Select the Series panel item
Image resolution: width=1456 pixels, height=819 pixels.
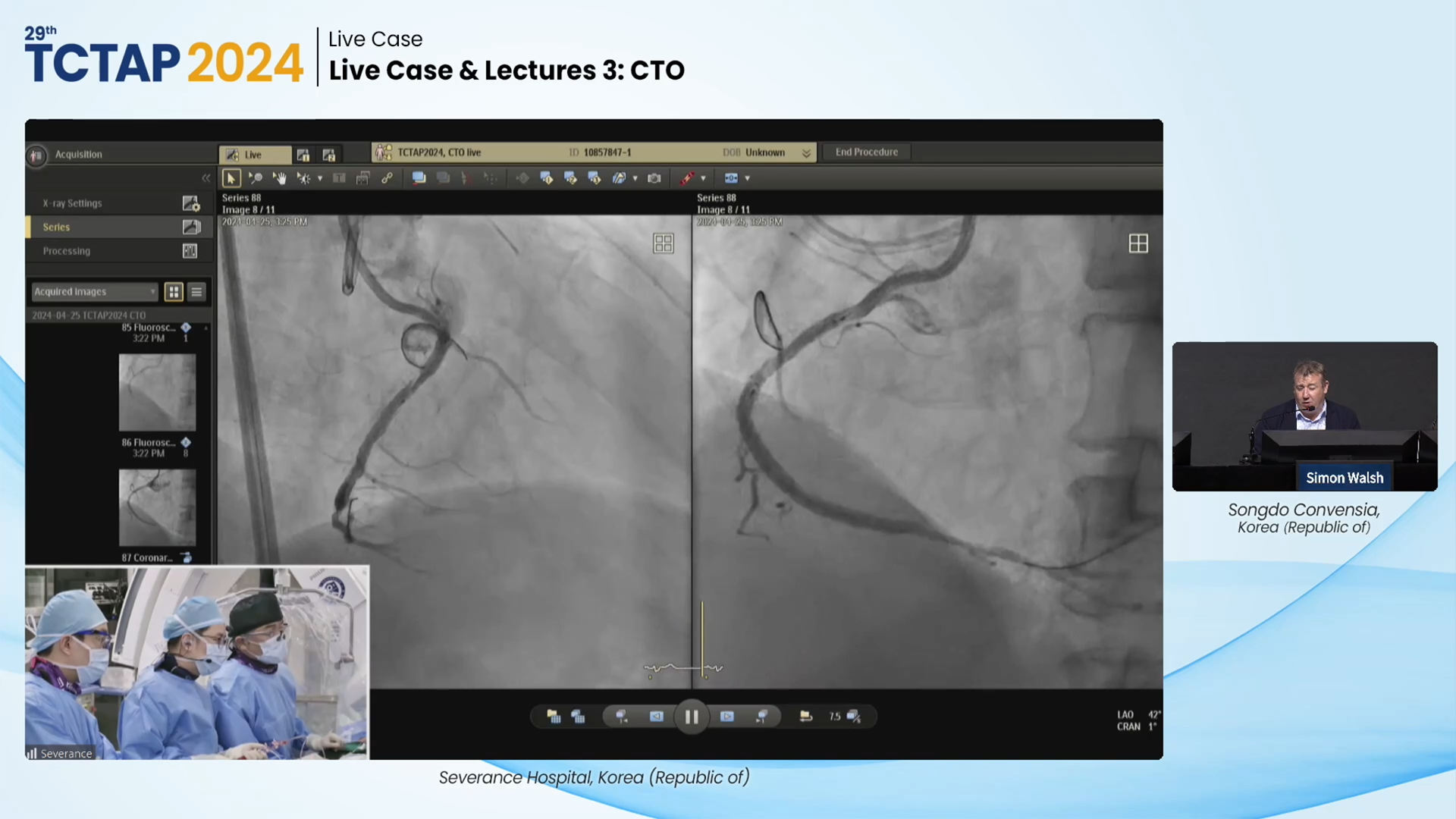[119, 227]
